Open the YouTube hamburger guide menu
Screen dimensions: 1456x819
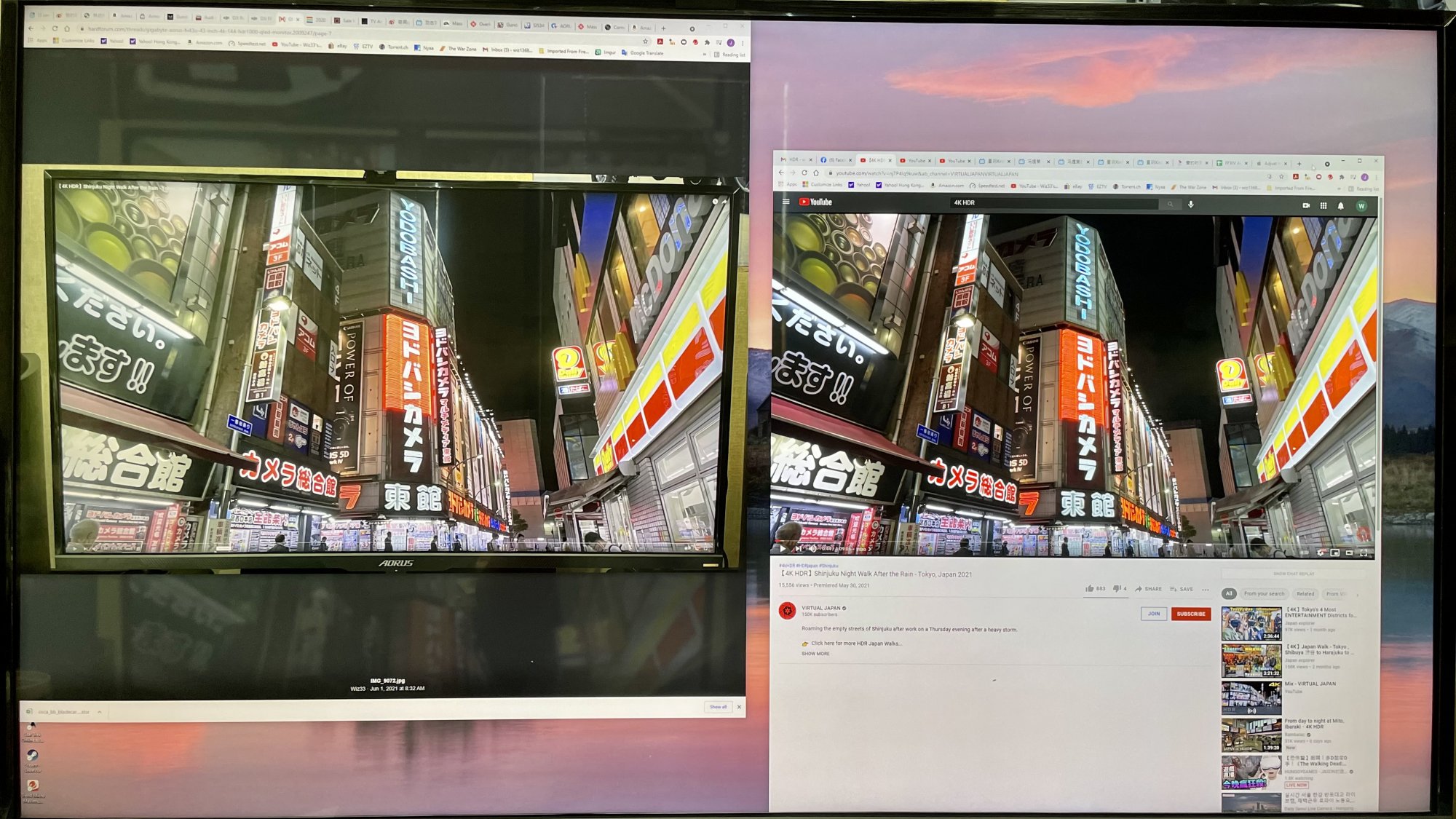[x=786, y=202]
